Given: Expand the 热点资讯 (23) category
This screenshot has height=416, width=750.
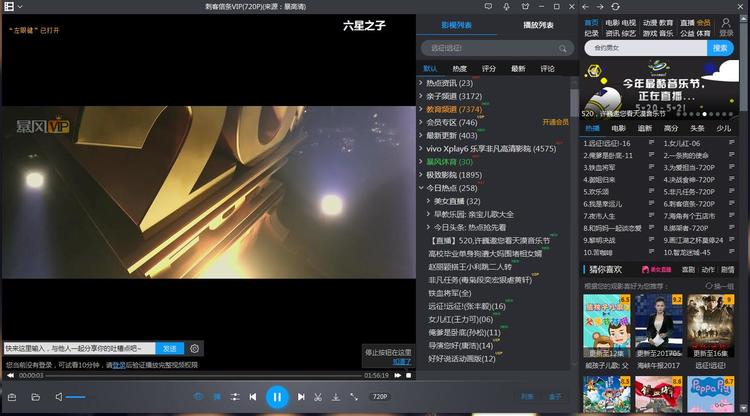Looking at the screenshot, I should [422, 83].
